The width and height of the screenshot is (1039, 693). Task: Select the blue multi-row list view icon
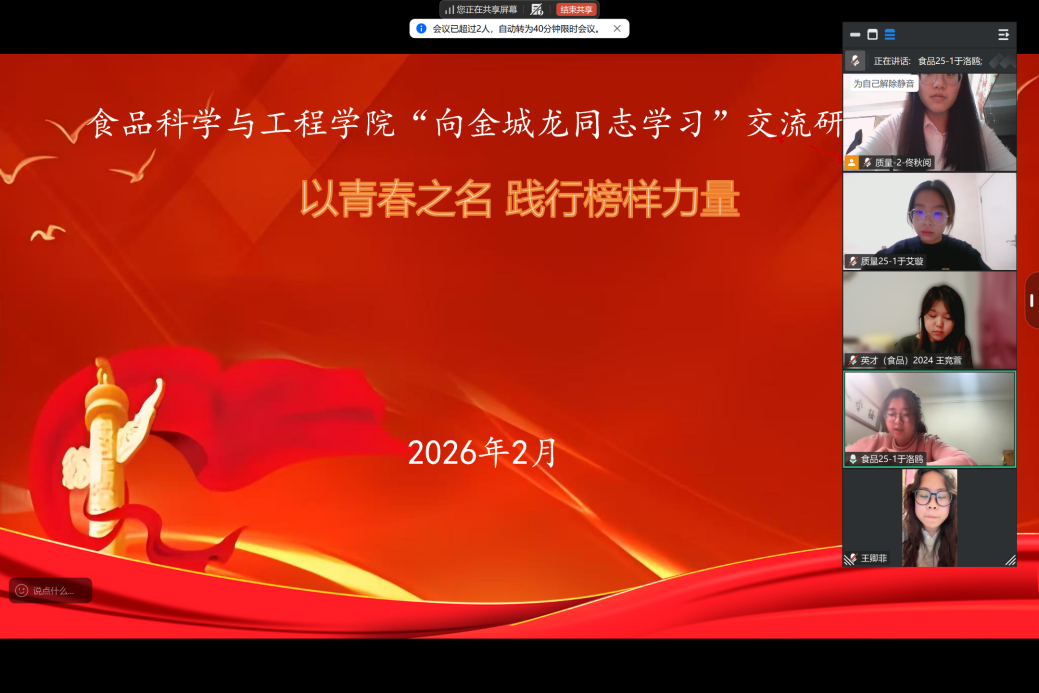pyautogui.click(x=889, y=34)
